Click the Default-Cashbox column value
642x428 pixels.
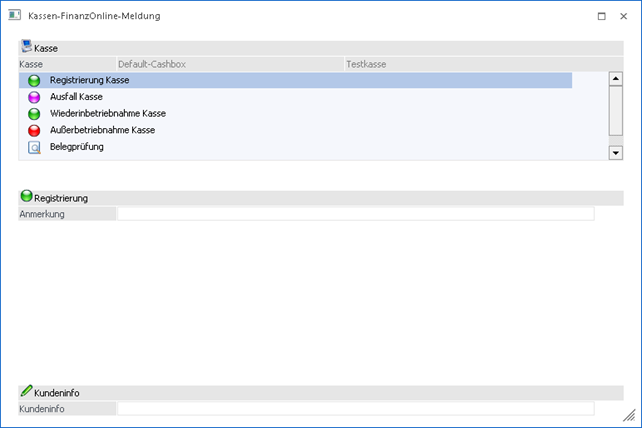152,64
